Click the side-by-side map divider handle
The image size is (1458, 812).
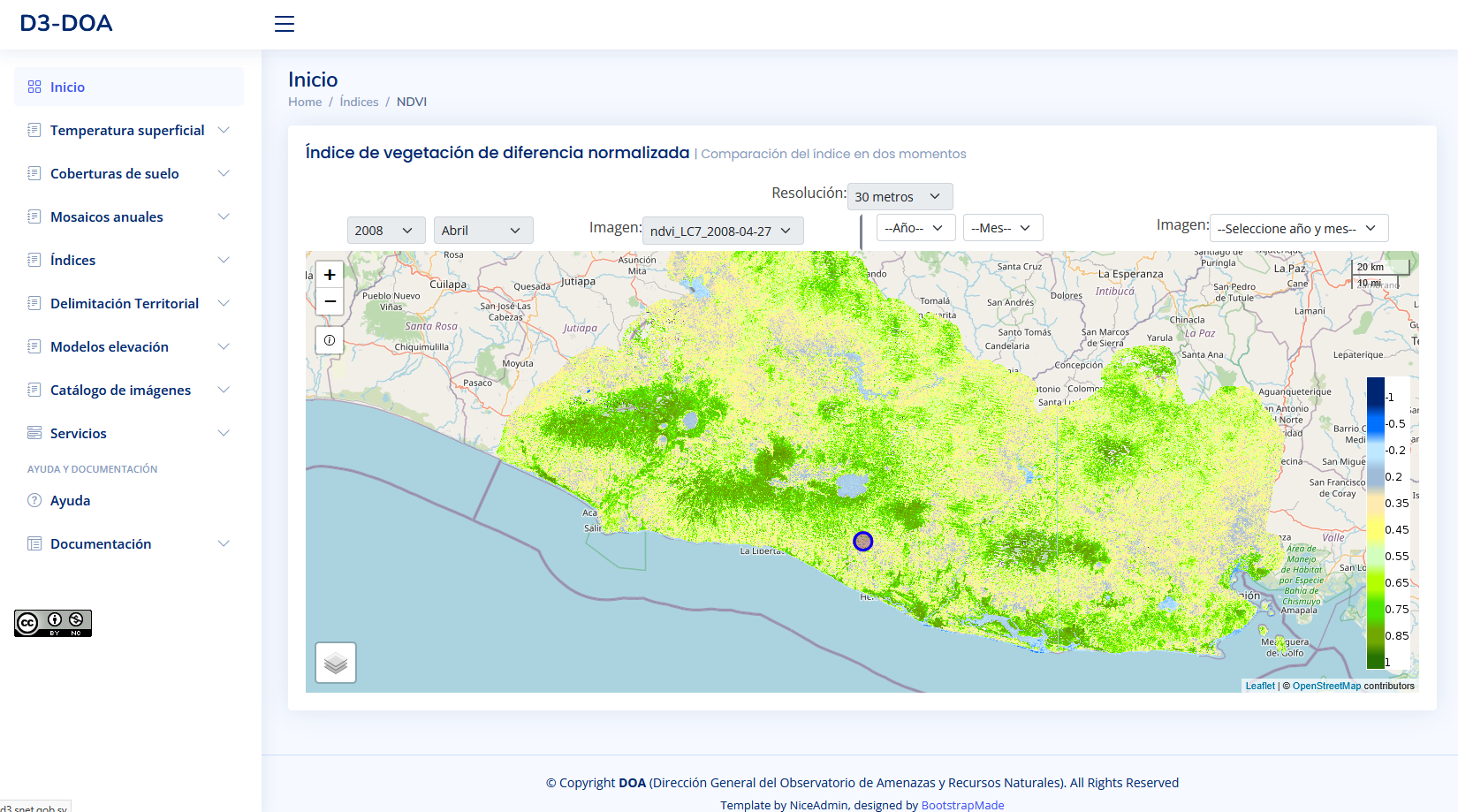coord(862,232)
